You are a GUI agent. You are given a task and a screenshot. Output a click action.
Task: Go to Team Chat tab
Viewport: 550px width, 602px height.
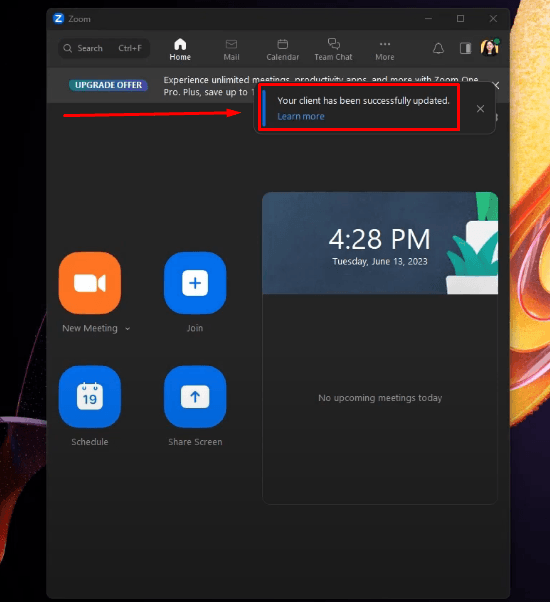click(333, 50)
